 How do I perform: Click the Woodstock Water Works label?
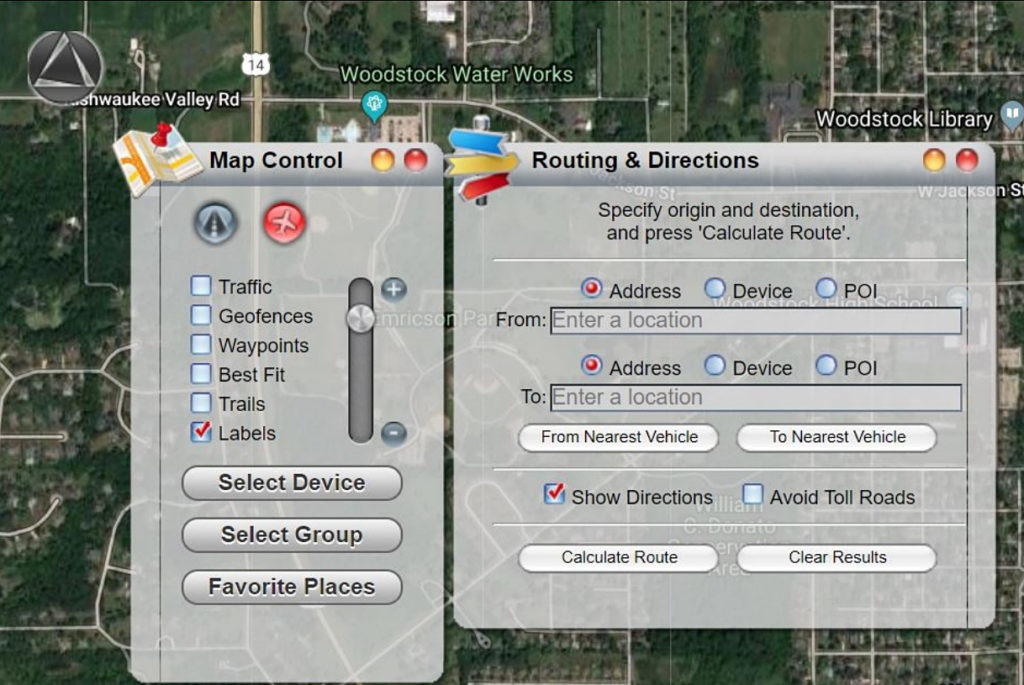click(x=456, y=74)
